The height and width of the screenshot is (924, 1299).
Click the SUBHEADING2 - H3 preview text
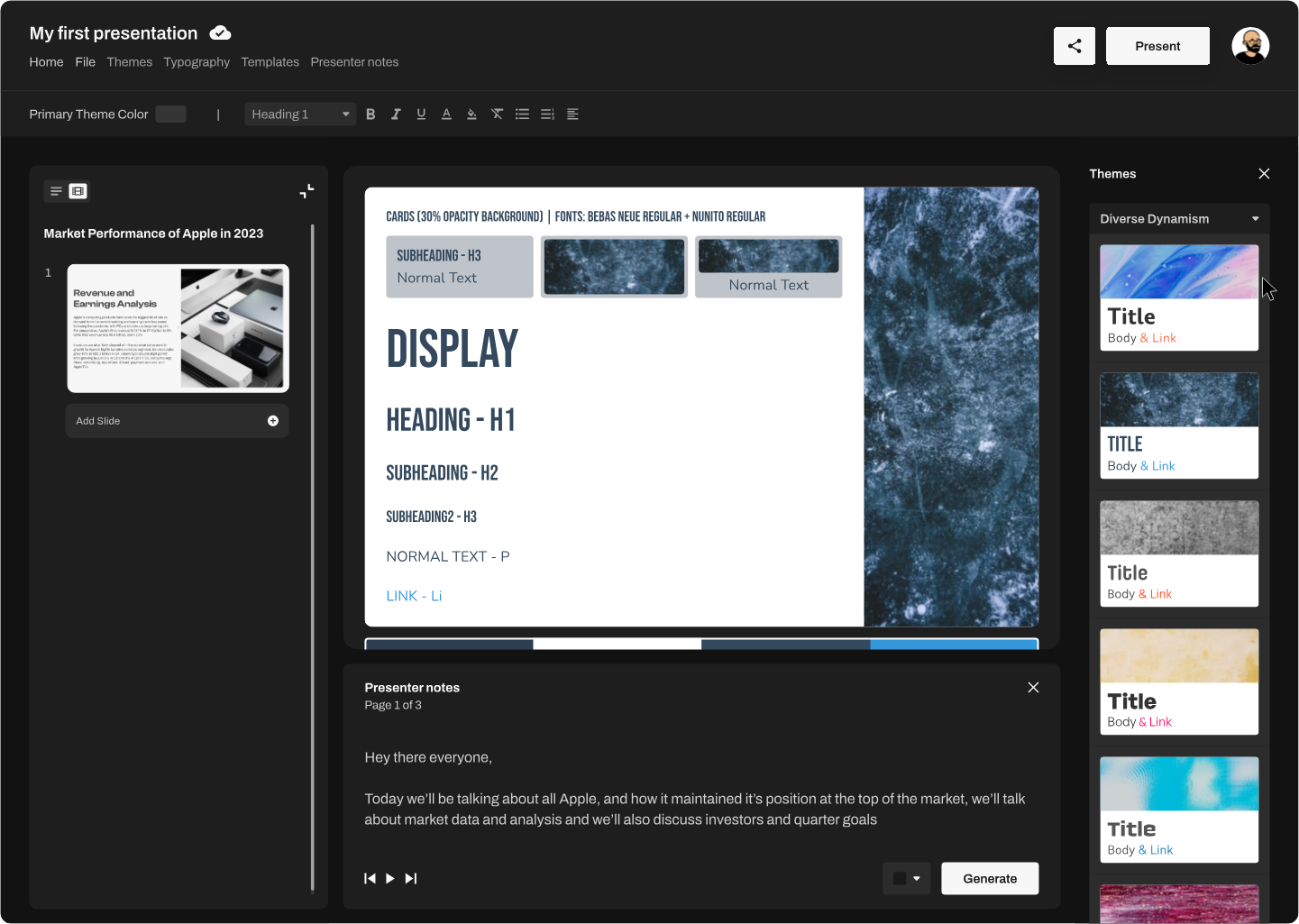tap(431, 517)
